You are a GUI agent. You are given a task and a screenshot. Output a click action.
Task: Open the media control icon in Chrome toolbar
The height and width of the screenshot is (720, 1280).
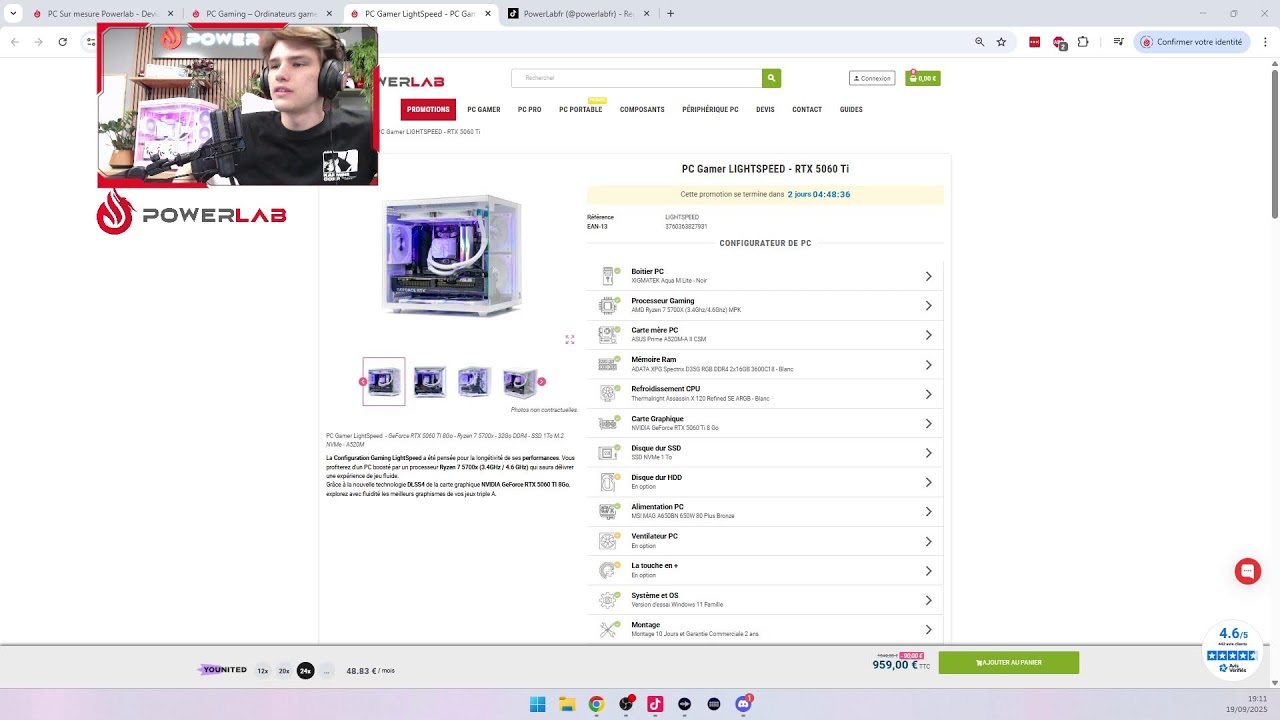[x=1118, y=42]
